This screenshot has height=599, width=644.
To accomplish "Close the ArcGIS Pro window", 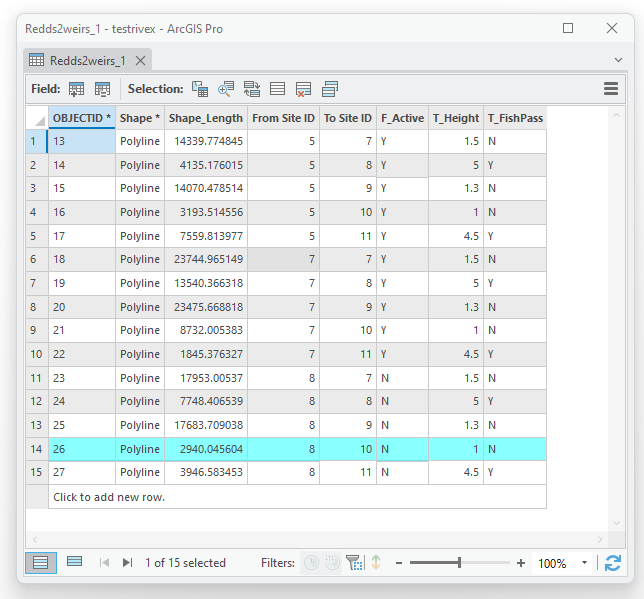I will [x=612, y=28].
